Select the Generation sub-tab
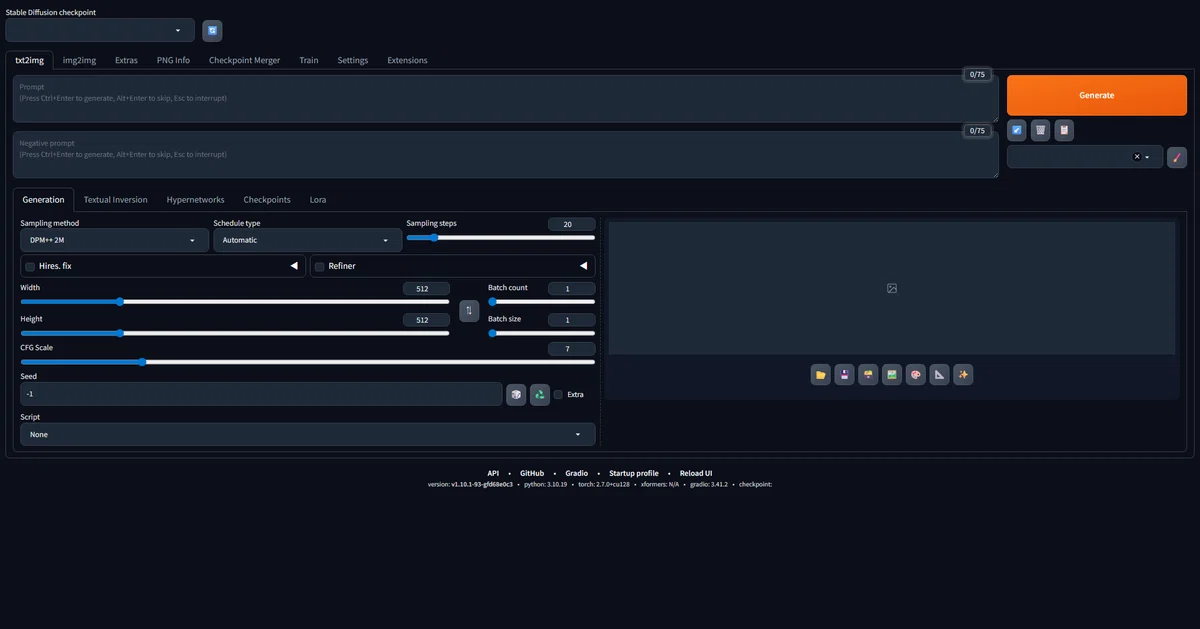The height and width of the screenshot is (629, 1200). click(x=43, y=199)
